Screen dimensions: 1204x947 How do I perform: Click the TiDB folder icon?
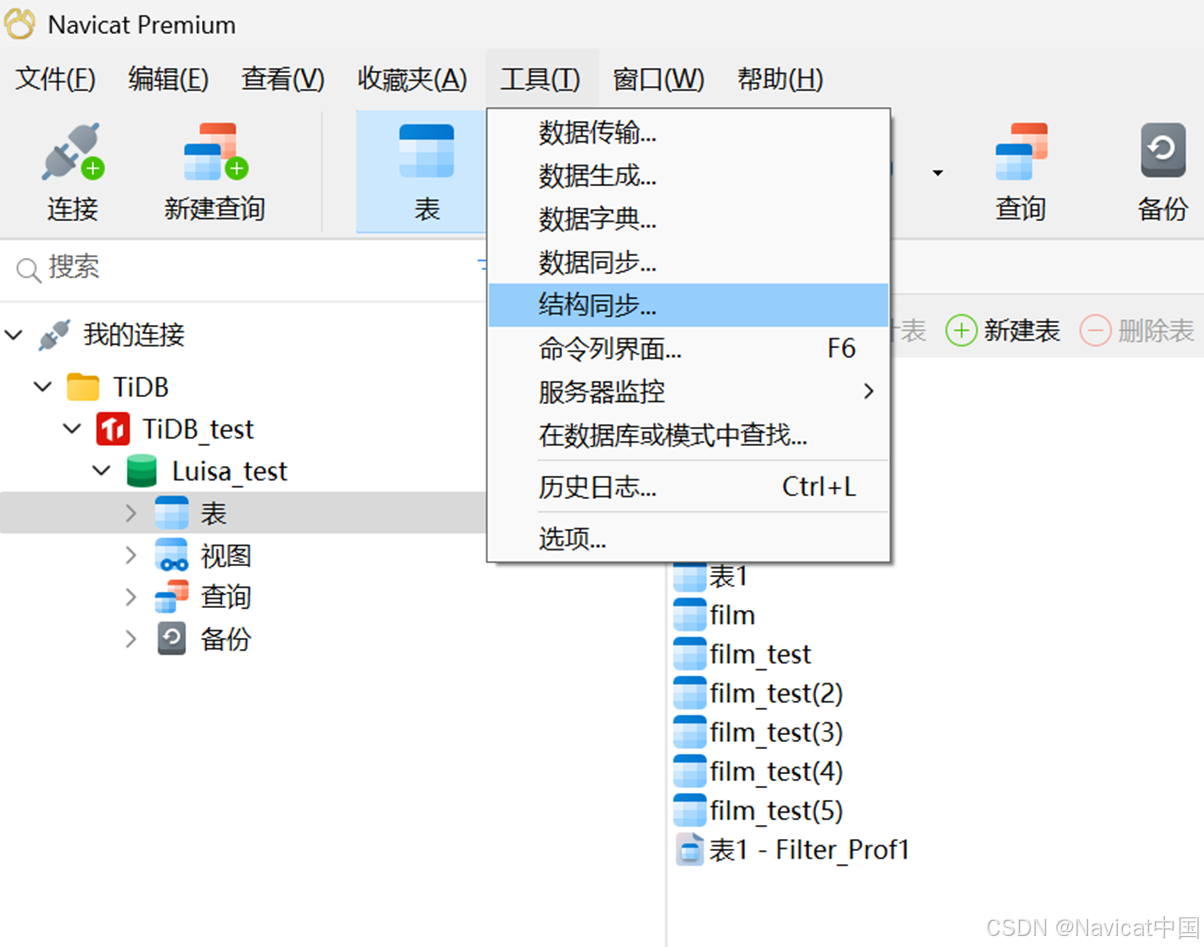pyautogui.click(x=83, y=387)
